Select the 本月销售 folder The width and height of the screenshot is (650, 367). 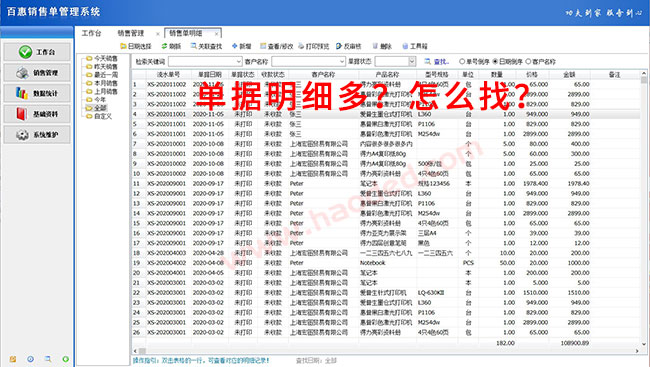[102, 83]
